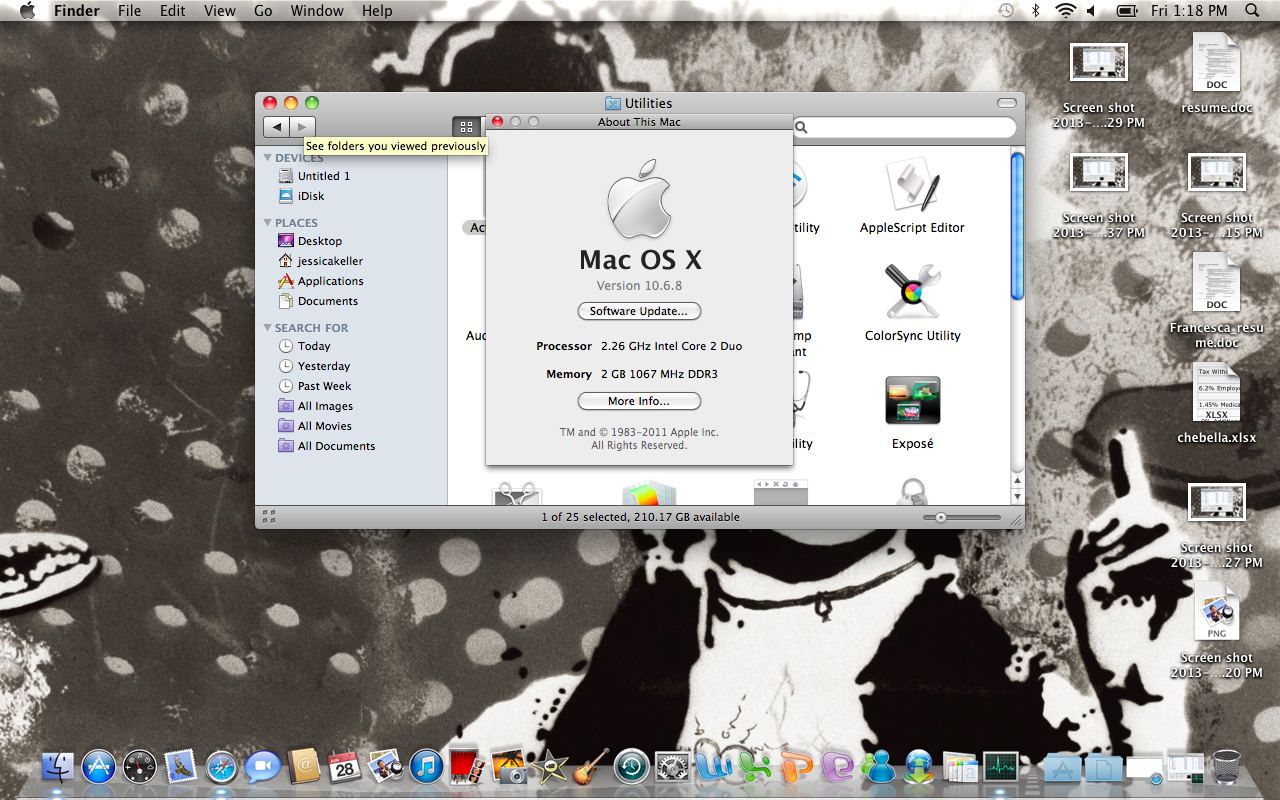The height and width of the screenshot is (800, 1280).
Task: Select chebella.xlsx on the desktop
Action: pos(1216,404)
